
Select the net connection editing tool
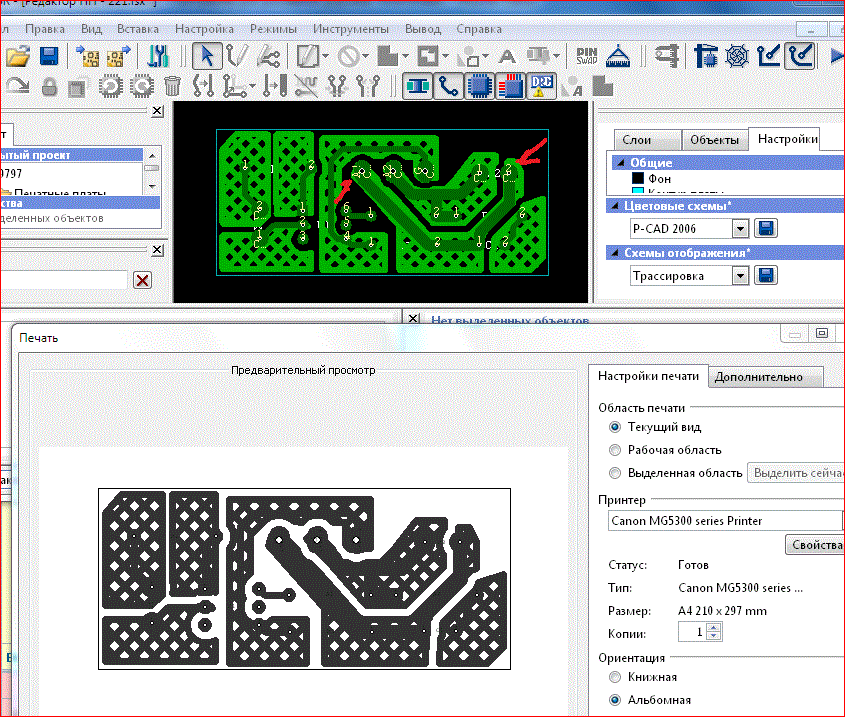[x=268, y=56]
